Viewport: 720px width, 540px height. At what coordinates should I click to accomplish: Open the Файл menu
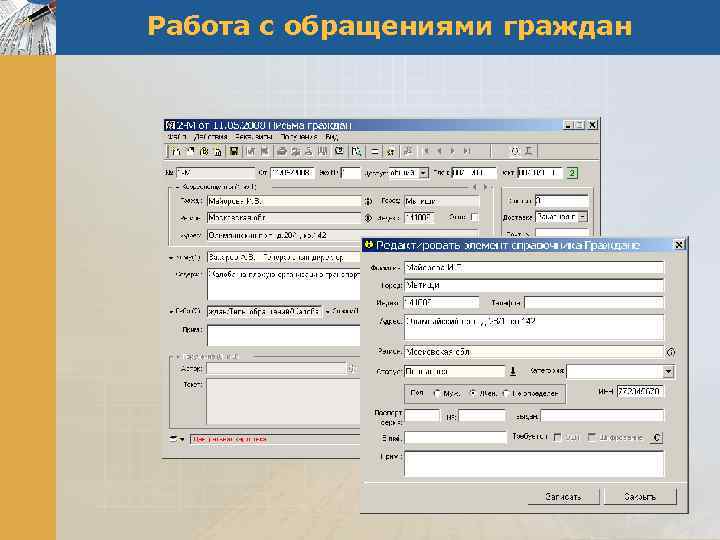coord(177,137)
